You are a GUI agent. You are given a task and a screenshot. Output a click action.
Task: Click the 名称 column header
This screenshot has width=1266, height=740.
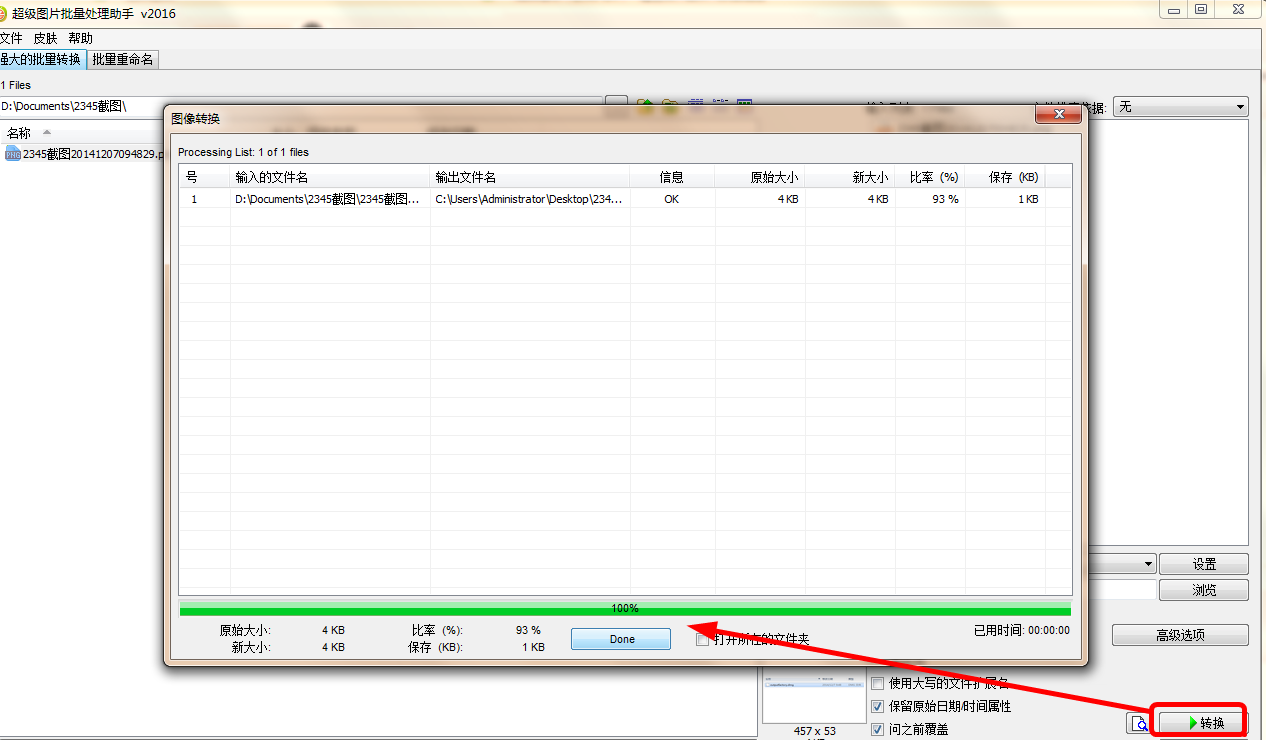tap(19, 133)
